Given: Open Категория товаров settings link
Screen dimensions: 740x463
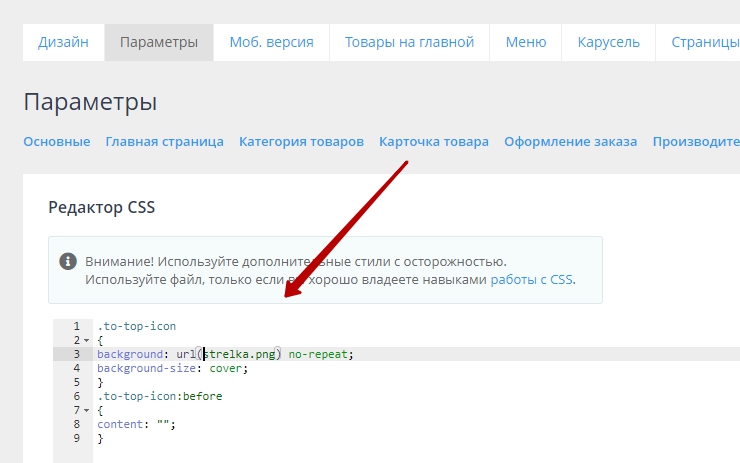Looking at the screenshot, I should [x=301, y=142].
